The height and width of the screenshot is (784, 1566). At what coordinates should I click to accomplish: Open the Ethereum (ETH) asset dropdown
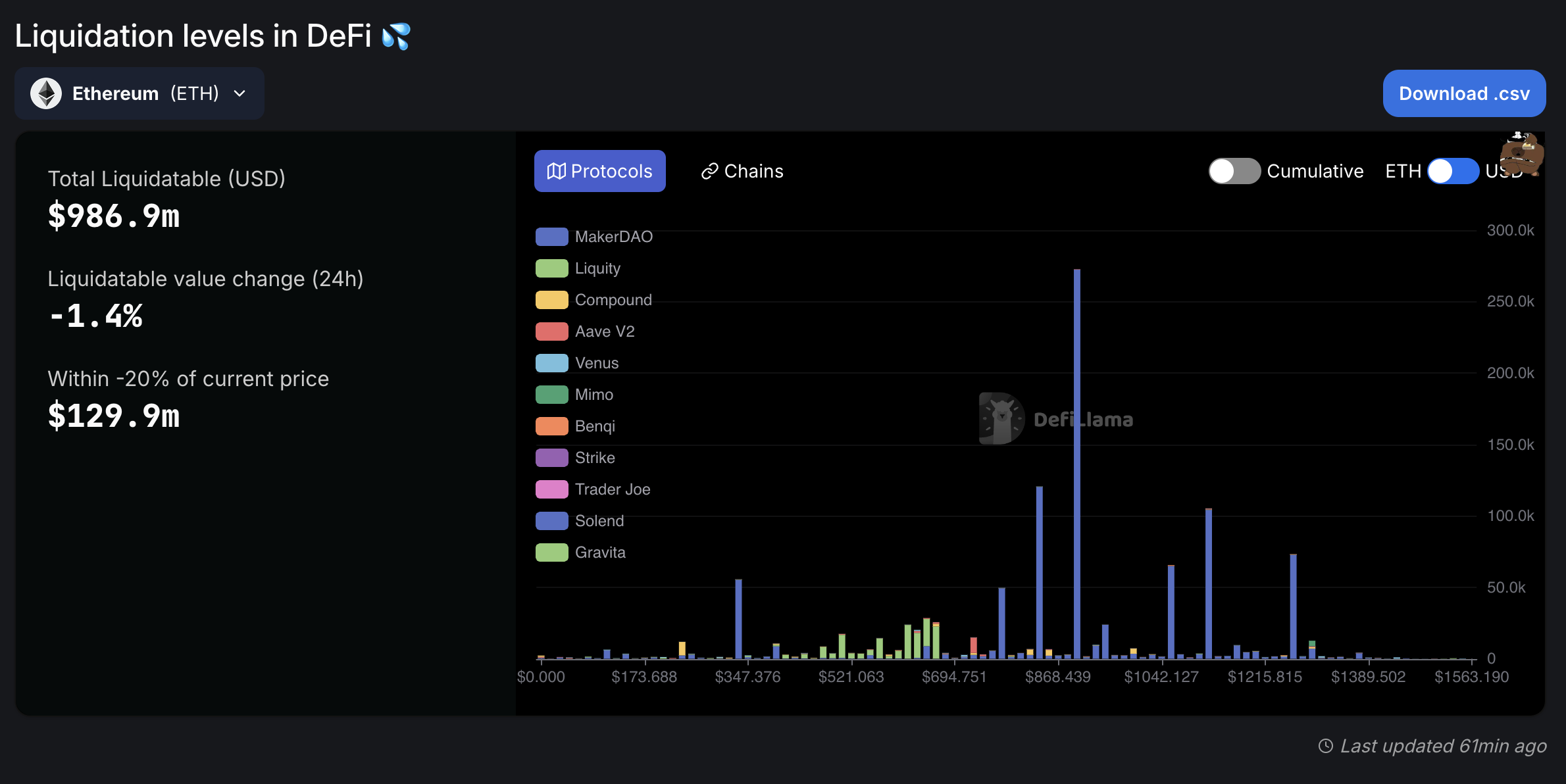(x=139, y=93)
